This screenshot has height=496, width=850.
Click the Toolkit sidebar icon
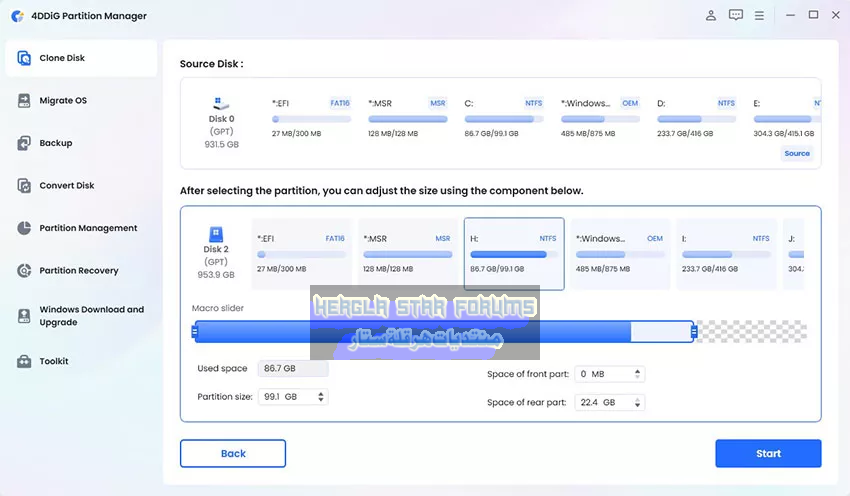pos(24,361)
